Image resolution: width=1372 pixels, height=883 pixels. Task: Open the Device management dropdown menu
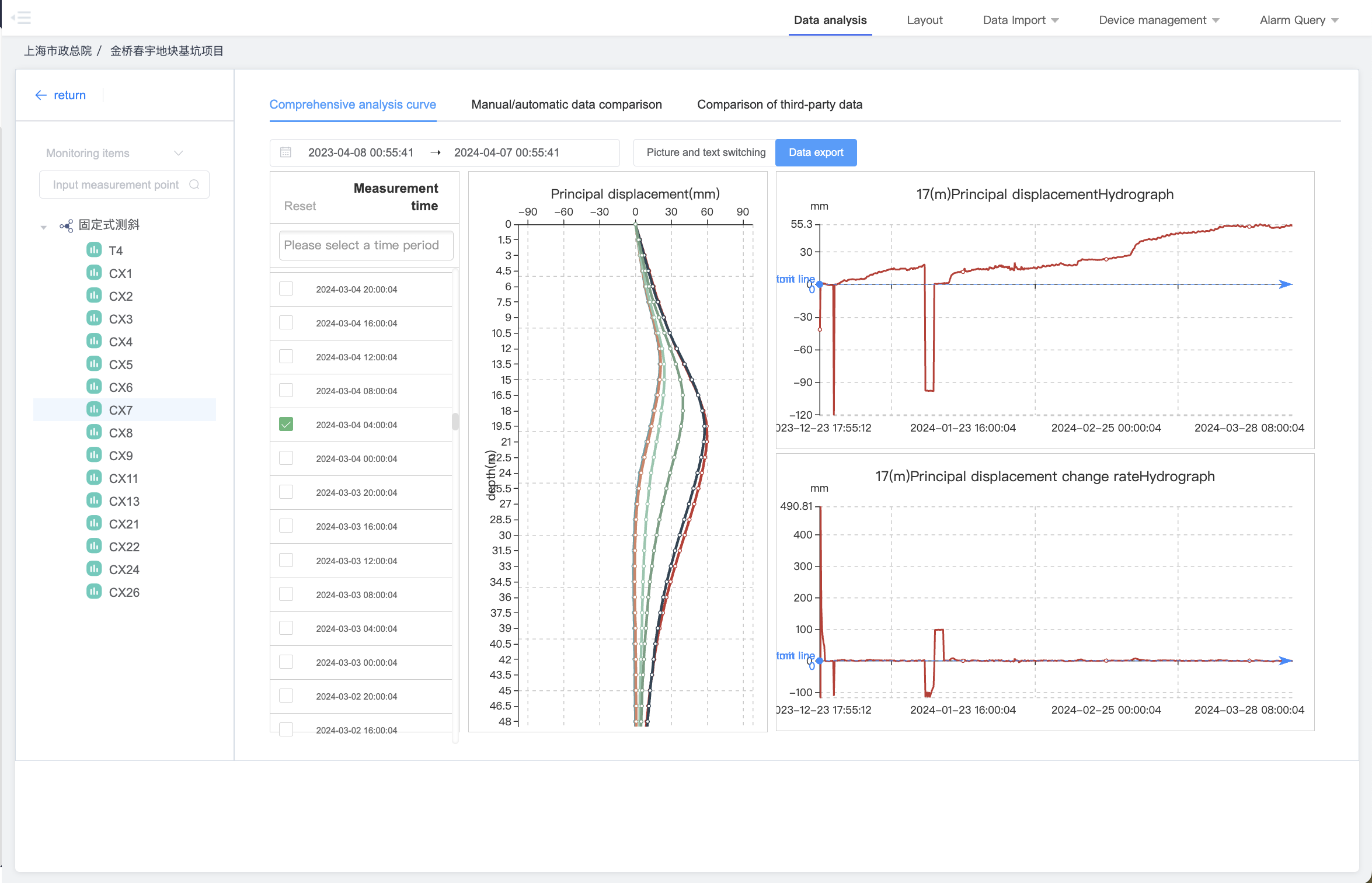pyautogui.click(x=1159, y=20)
